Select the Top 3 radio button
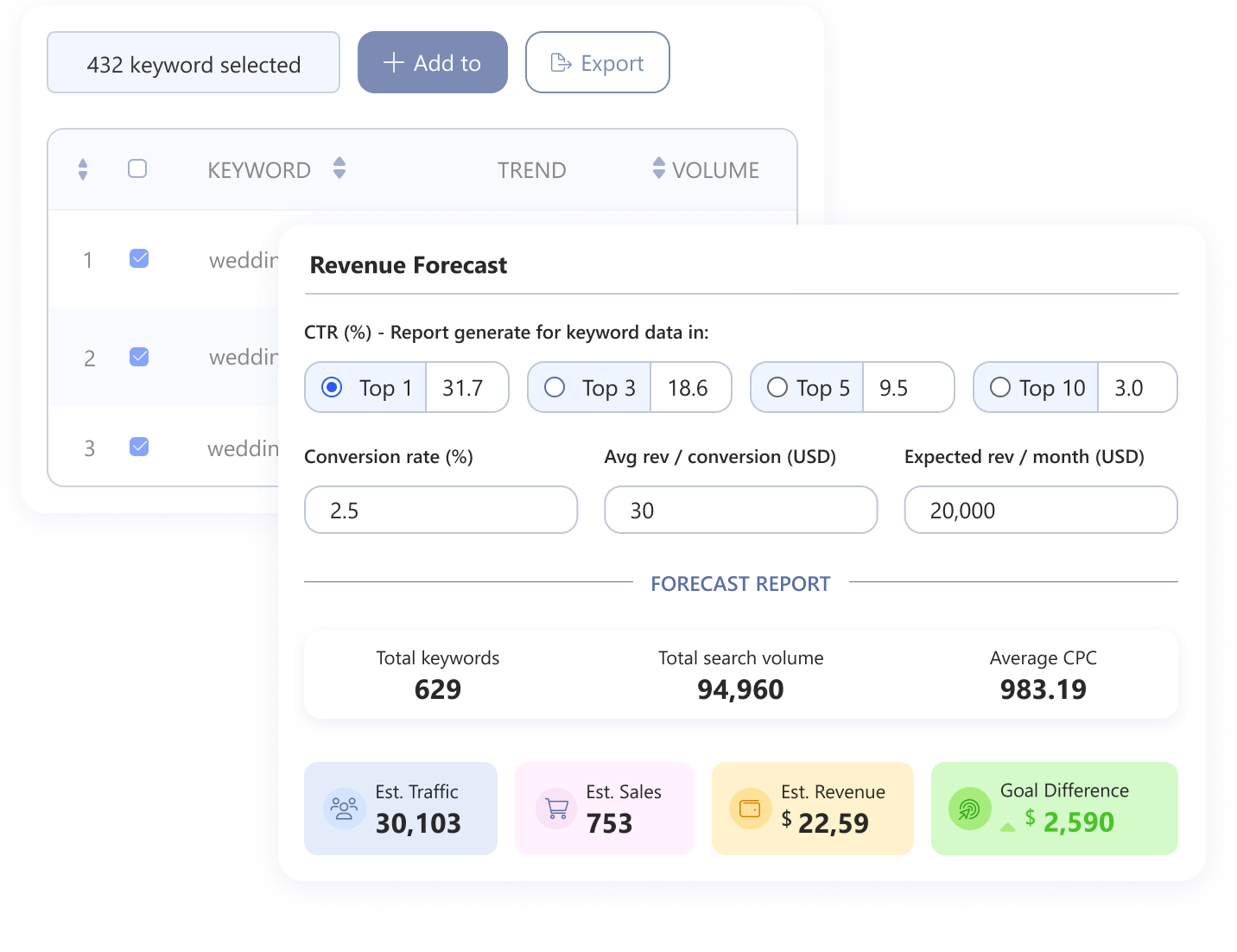This screenshot has width=1237, height=952. pos(555,387)
